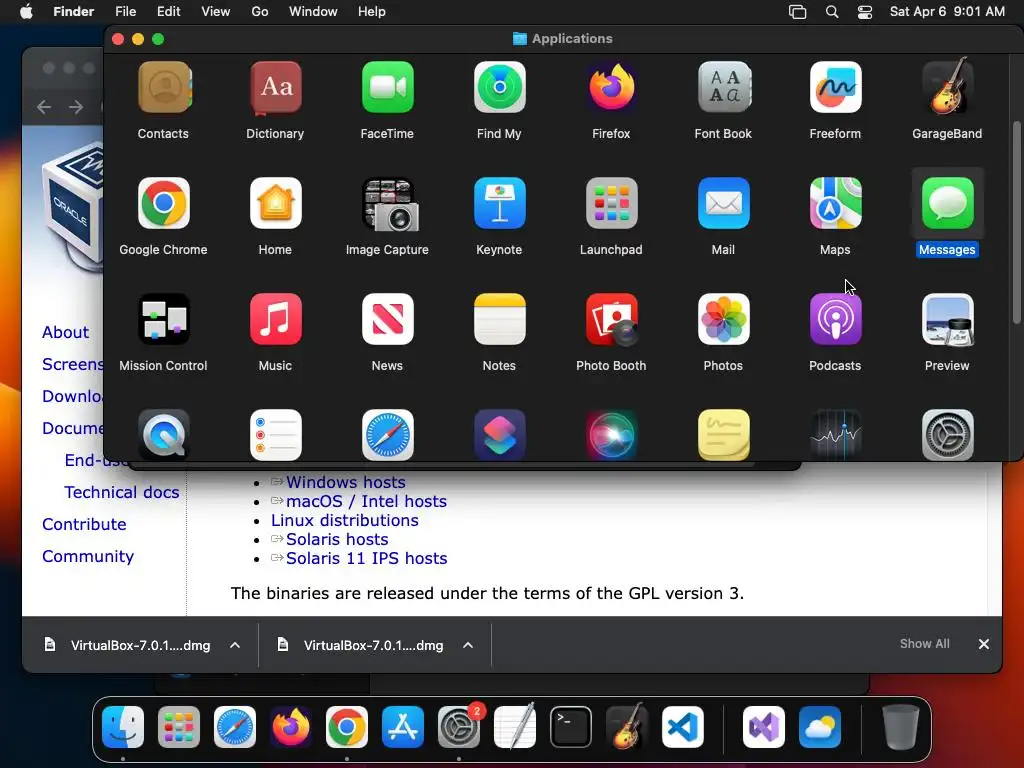Open Visual Studio Code from the Dock
The height and width of the screenshot is (768, 1024).
(x=683, y=727)
